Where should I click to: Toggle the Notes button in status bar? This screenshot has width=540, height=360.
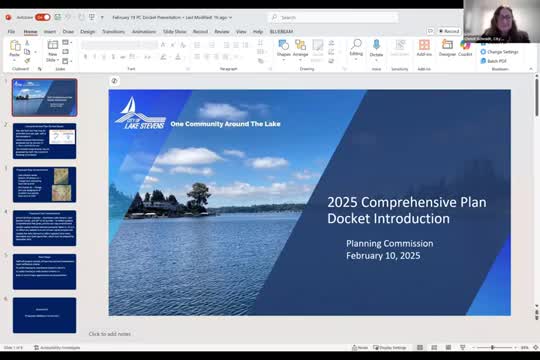pos(360,348)
